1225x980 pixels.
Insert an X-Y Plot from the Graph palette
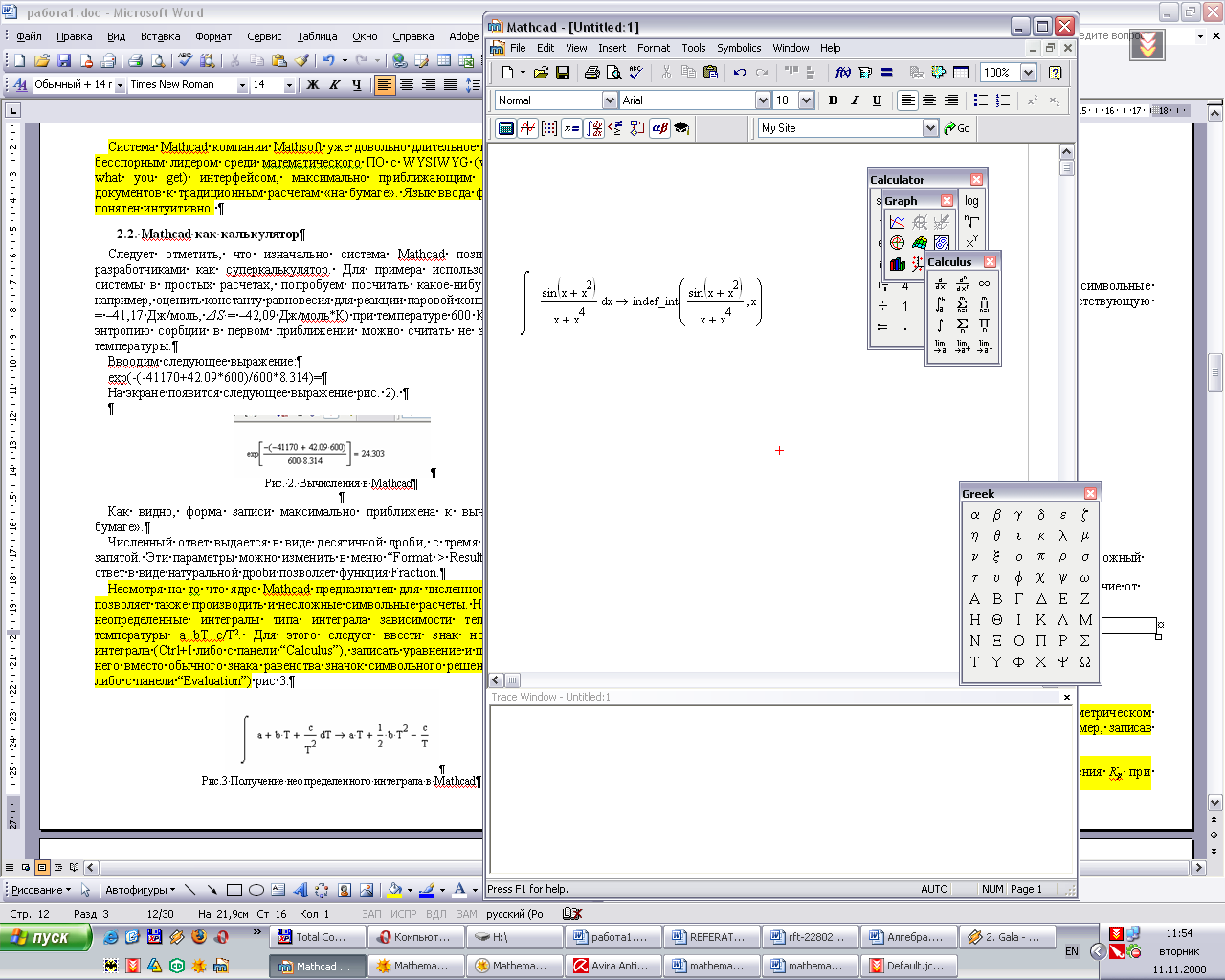click(897, 222)
